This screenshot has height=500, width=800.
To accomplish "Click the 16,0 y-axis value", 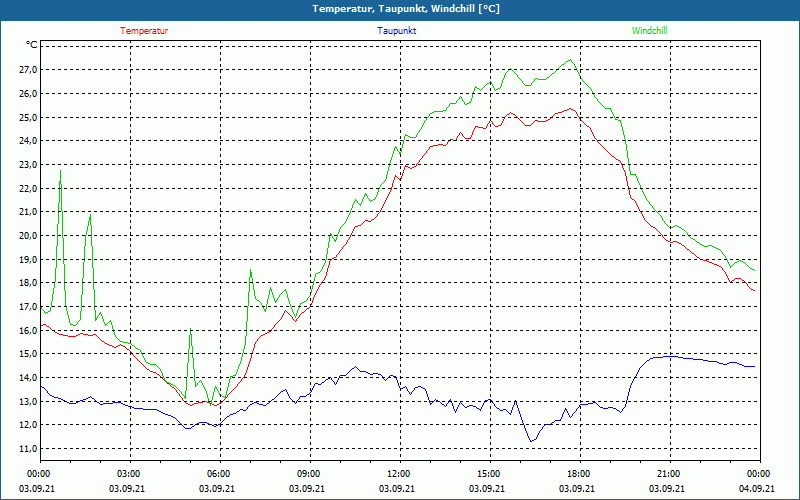I will pos(29,330).
